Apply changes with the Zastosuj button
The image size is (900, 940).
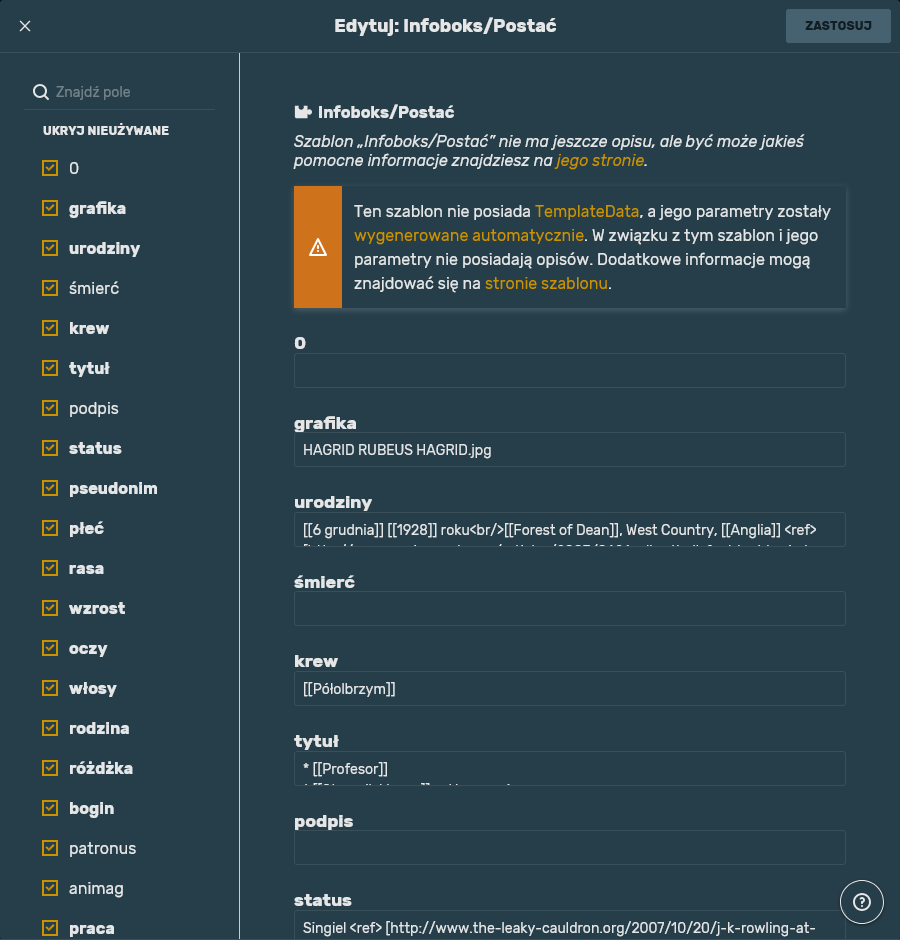pos(838,26)
